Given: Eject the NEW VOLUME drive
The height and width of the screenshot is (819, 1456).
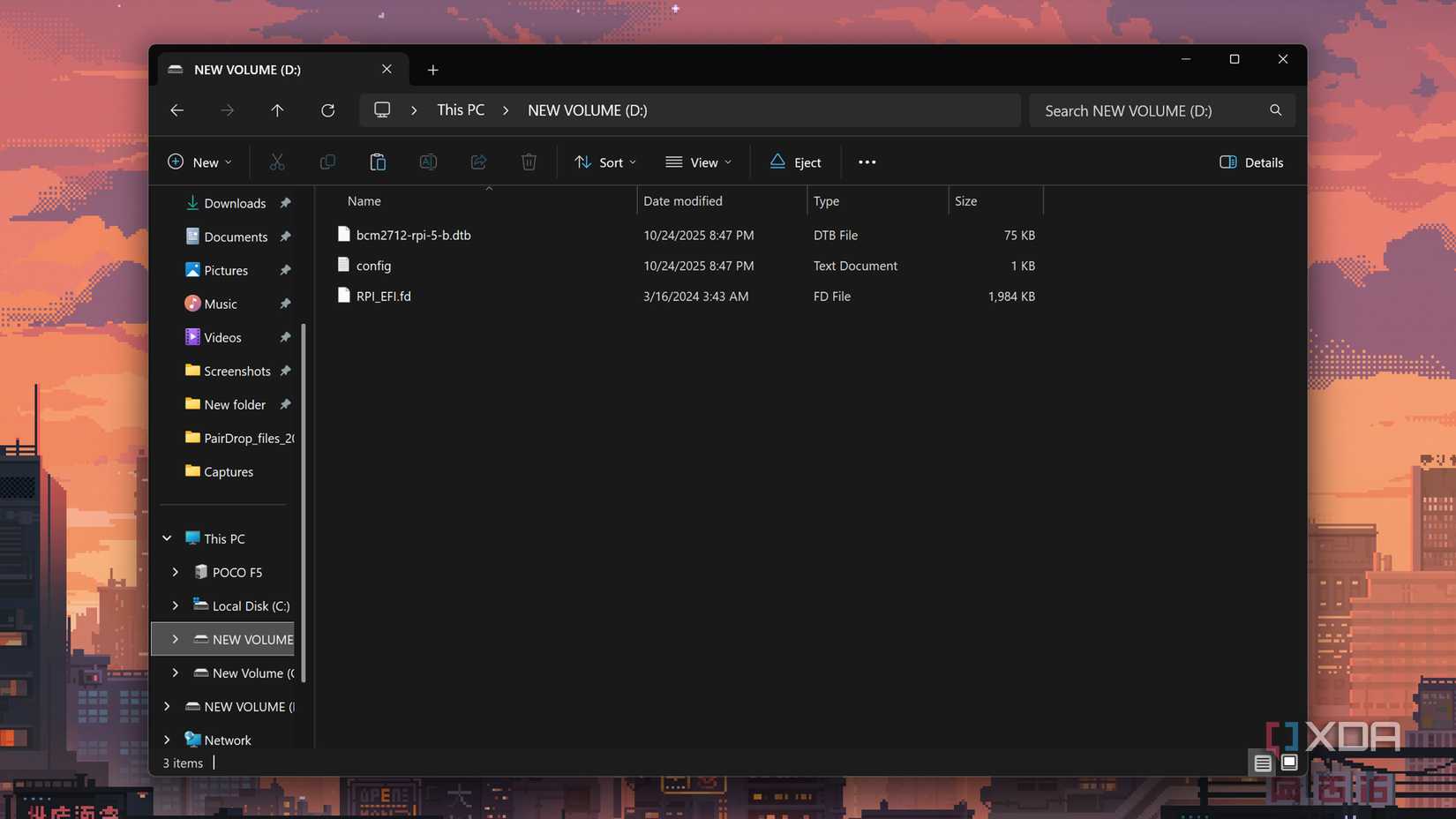Looking at the screenshot, I should point(795,162).
